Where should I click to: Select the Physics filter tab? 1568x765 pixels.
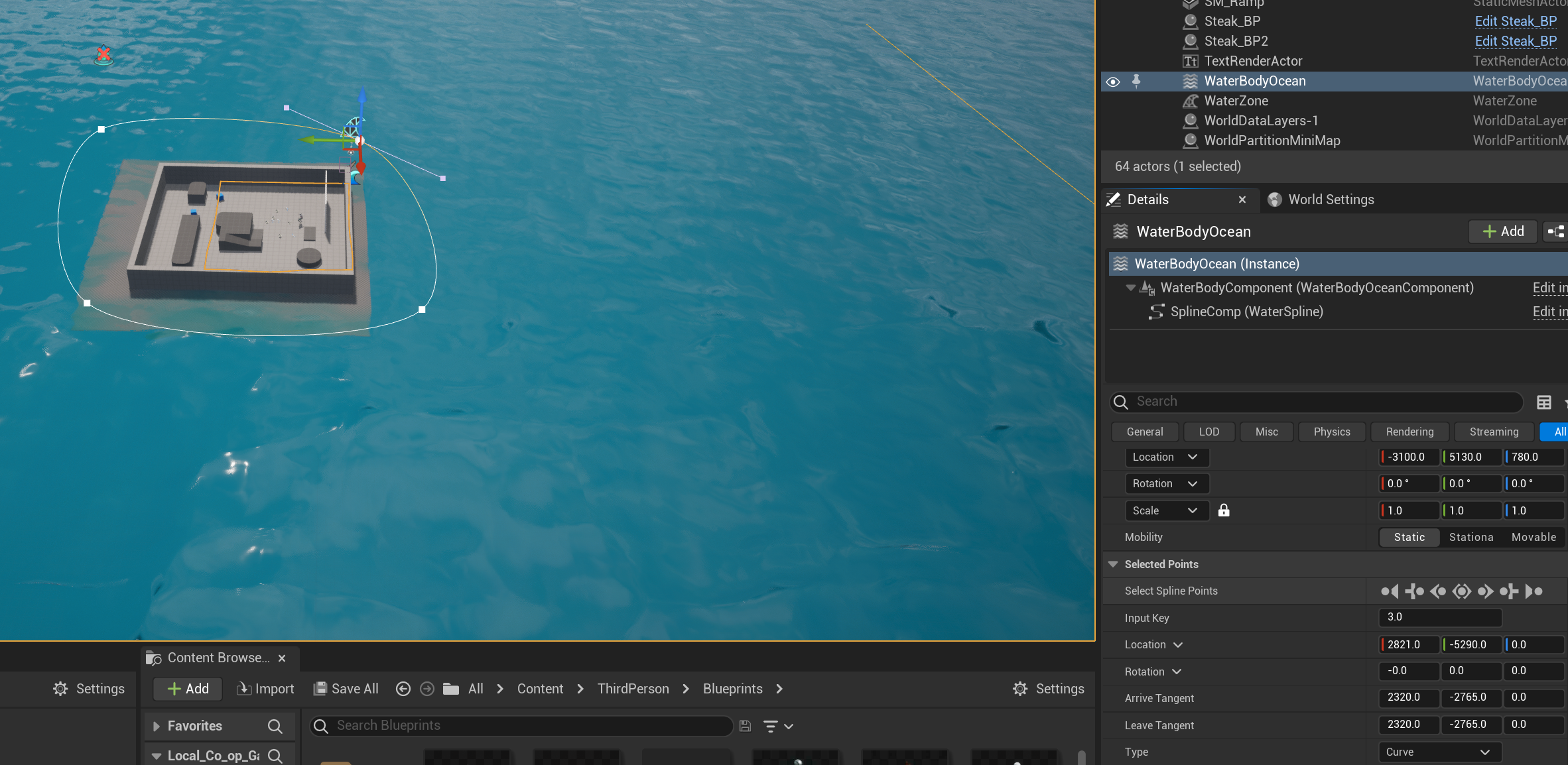tap(1331, 432)
